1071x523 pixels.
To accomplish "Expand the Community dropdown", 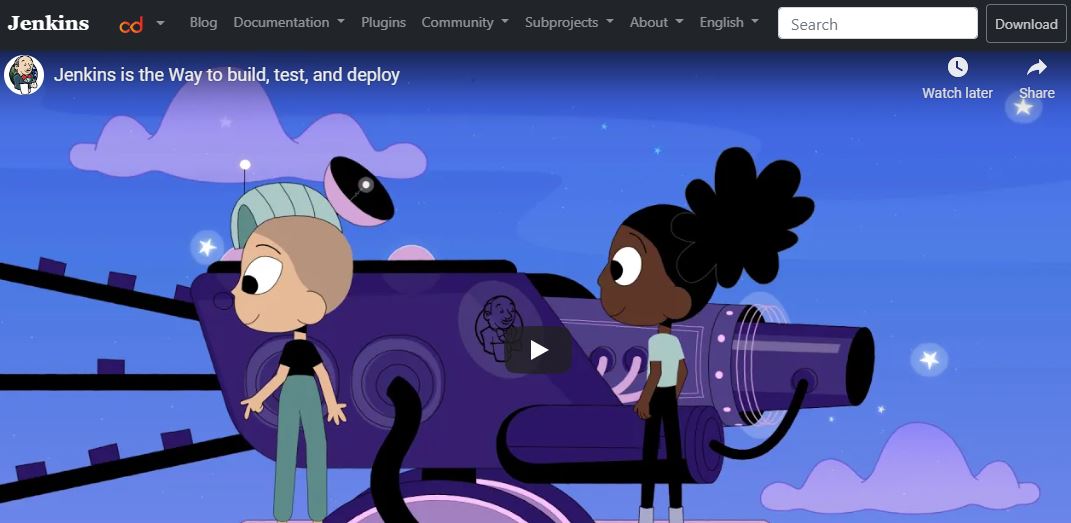I will click(x=465, y=23).
